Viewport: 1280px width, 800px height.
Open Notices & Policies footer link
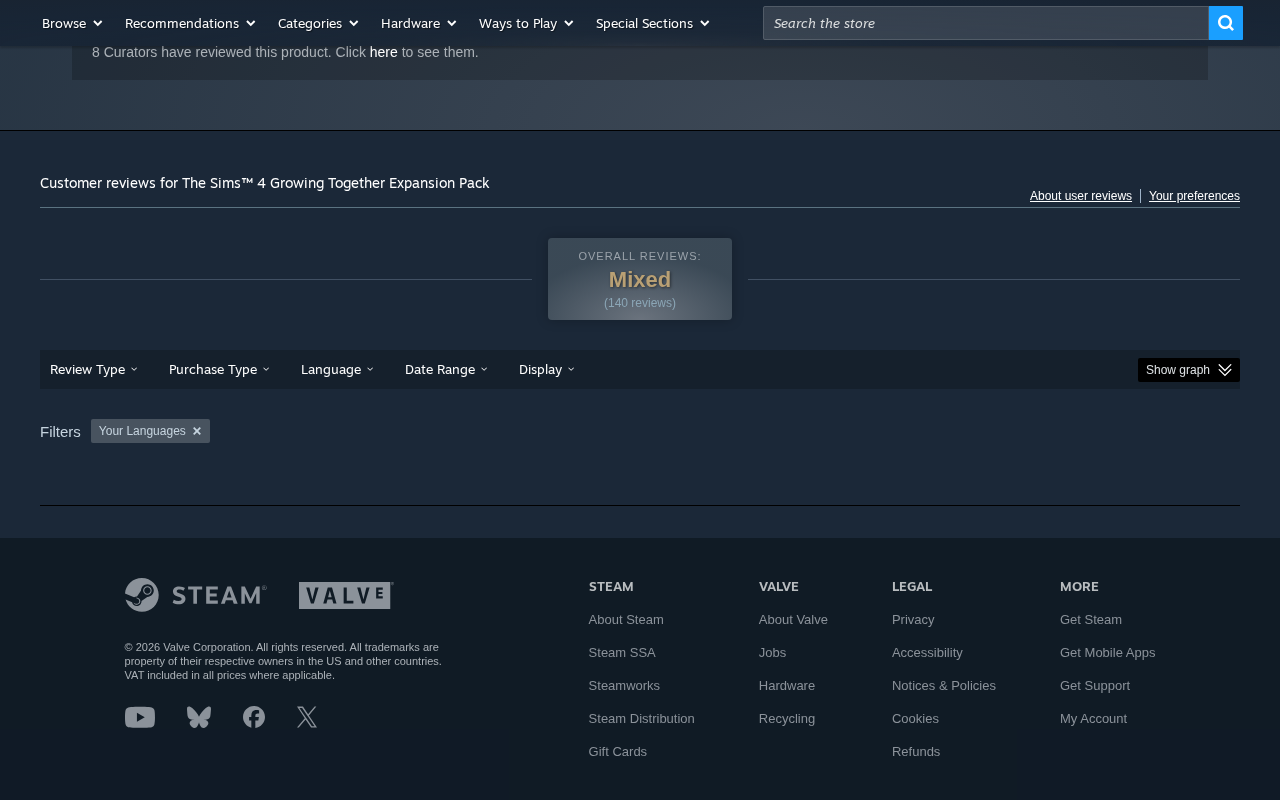pos(944,686)
